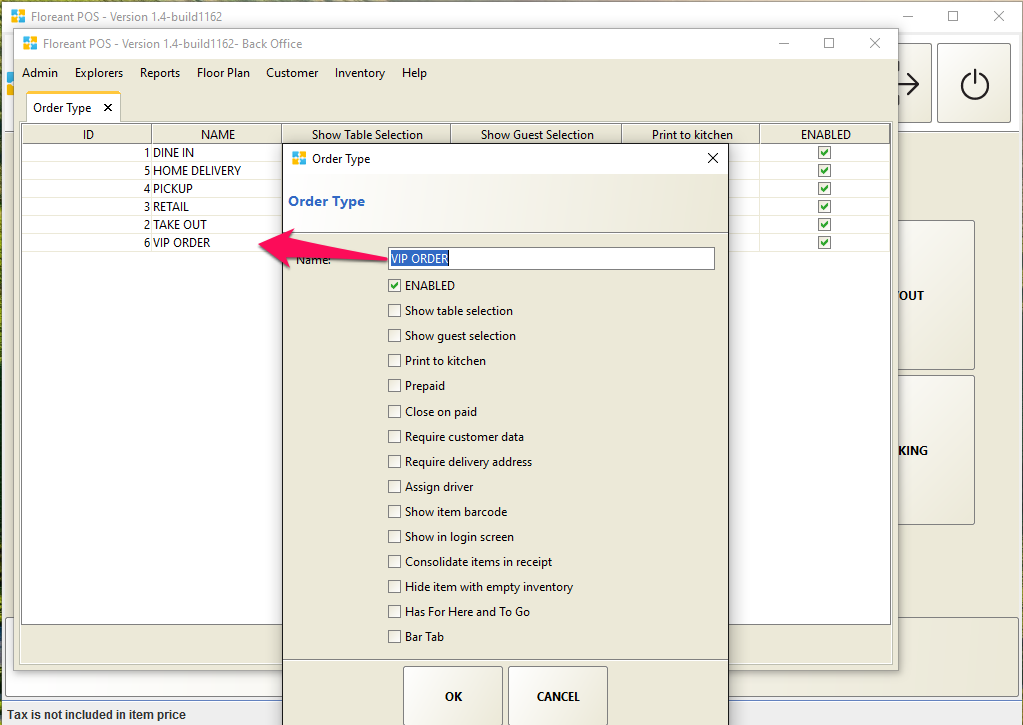The image size is (1023, 725).
Task: Click into the Name input field
Action: pyautogui.click(x=551, y=258)
